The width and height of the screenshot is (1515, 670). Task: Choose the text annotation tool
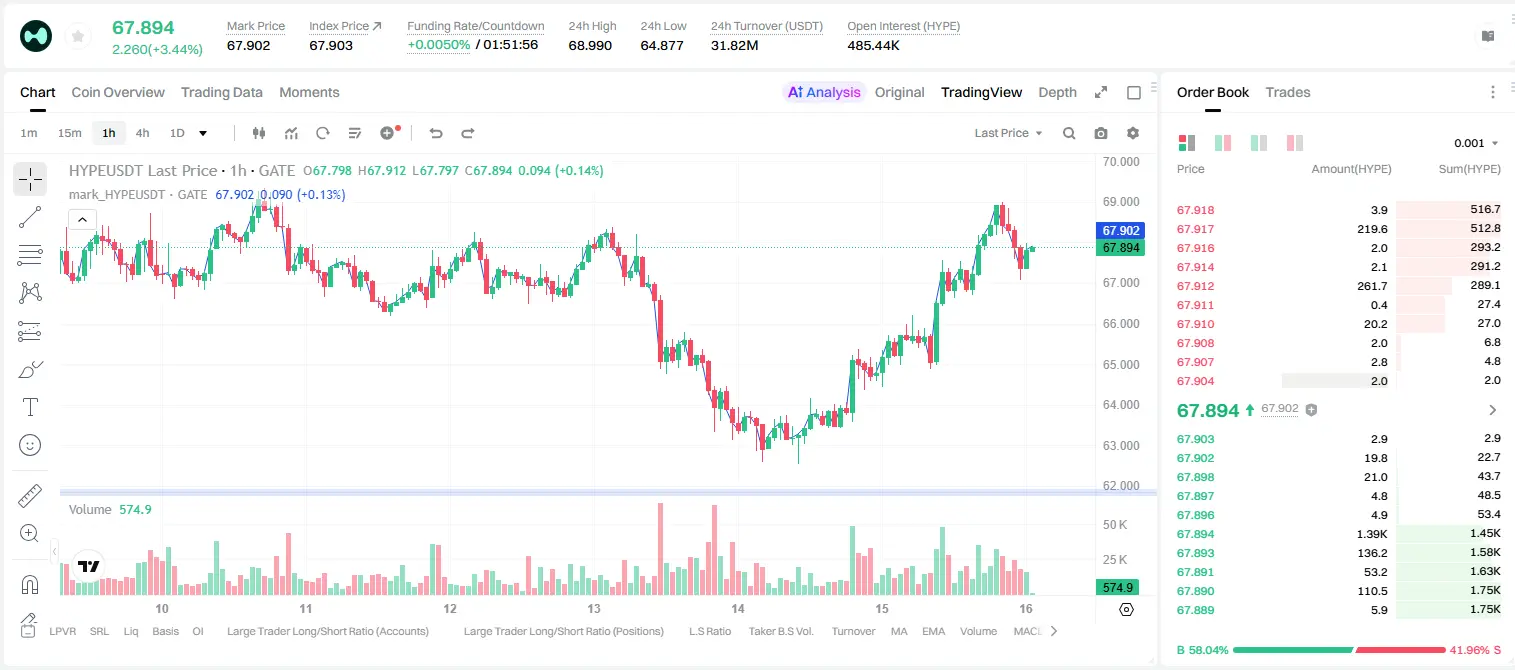click(30, 407)
